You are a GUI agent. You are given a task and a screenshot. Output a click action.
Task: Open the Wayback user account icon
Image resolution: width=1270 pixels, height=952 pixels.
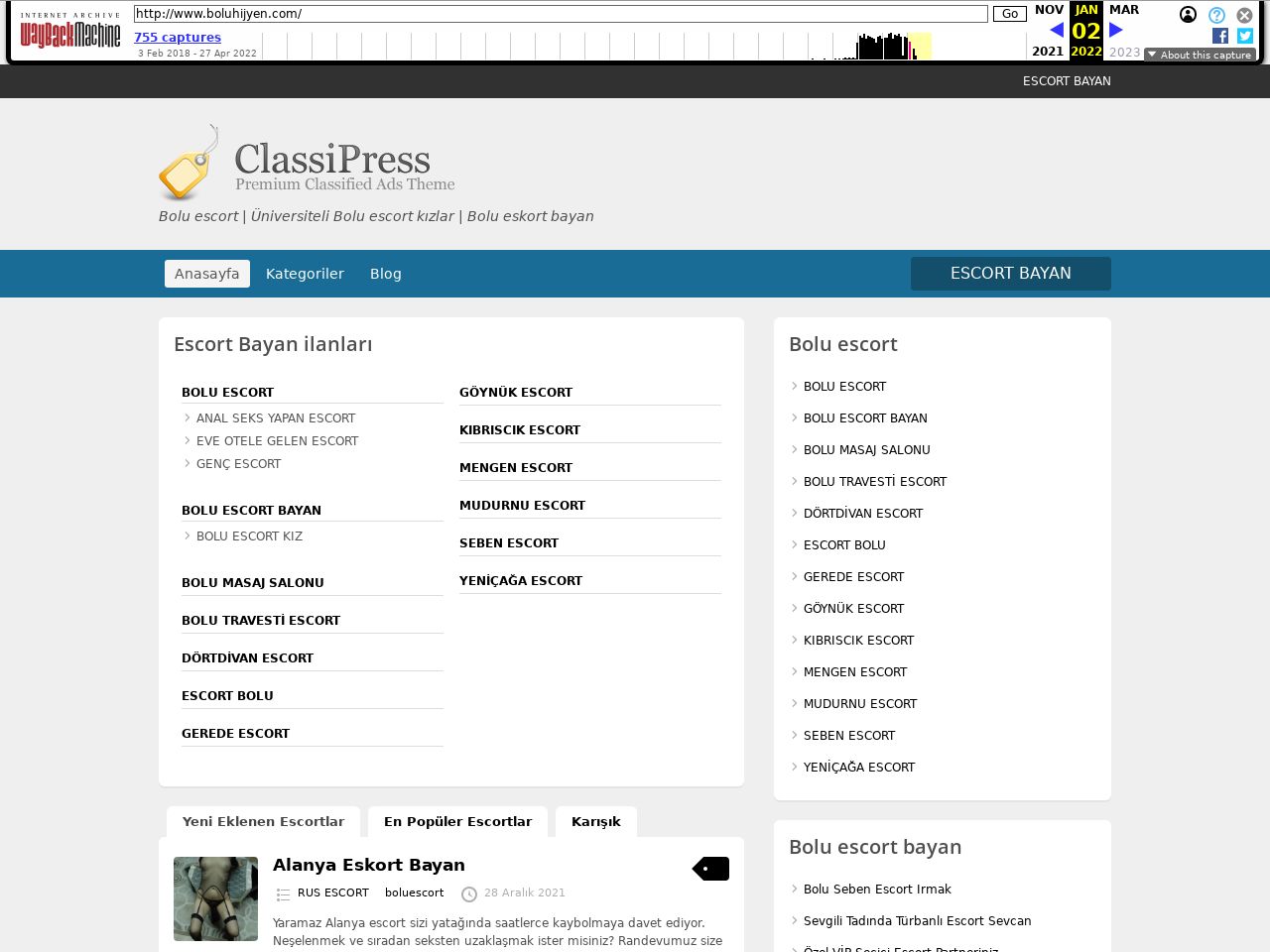pos(1188,15)
